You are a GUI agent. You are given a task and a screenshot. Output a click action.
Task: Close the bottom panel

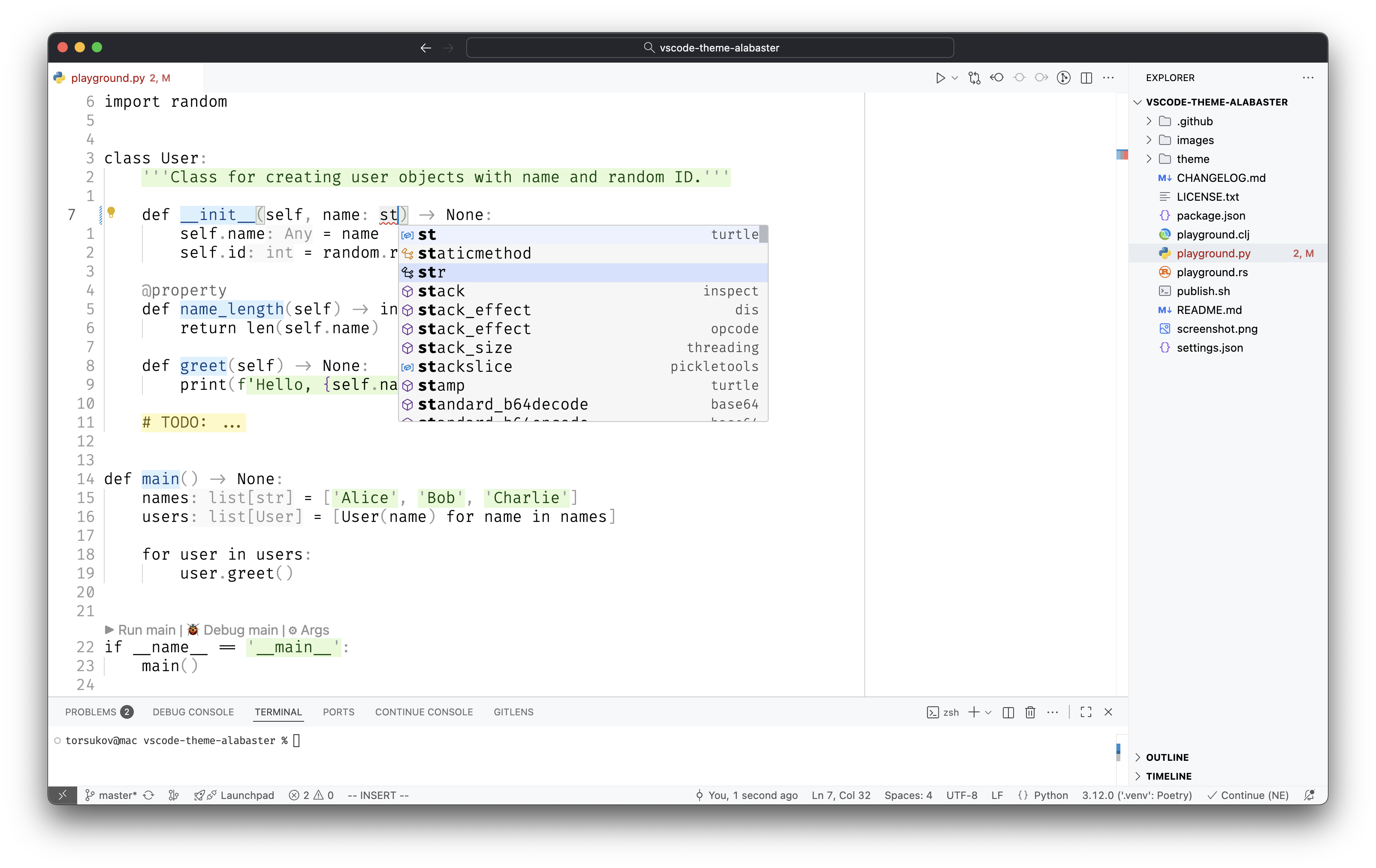pos(1108,712)
